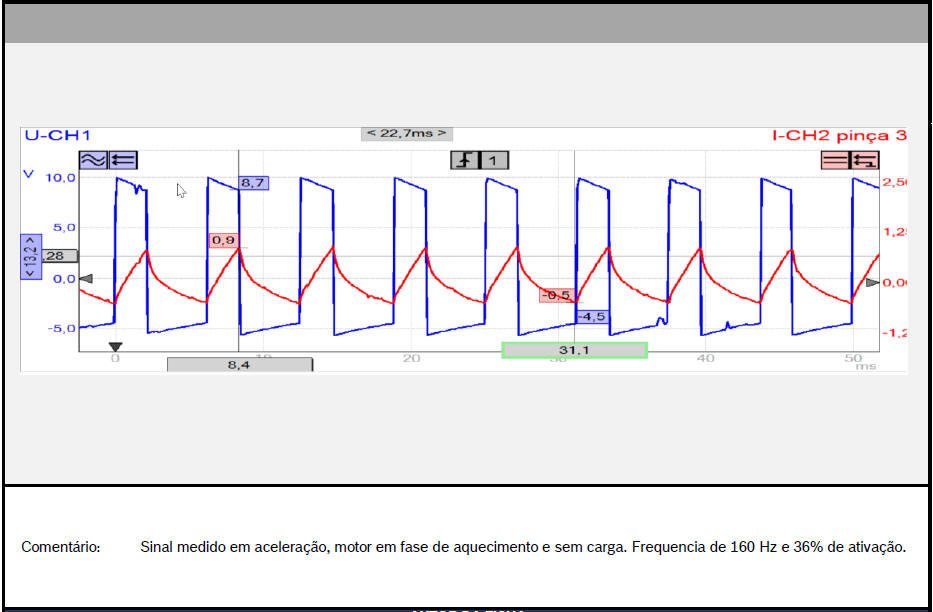Viewport: 933px width, 612px height.
Task: Click the 13,2 vertical range stepper
Action: tap(30, 257)
